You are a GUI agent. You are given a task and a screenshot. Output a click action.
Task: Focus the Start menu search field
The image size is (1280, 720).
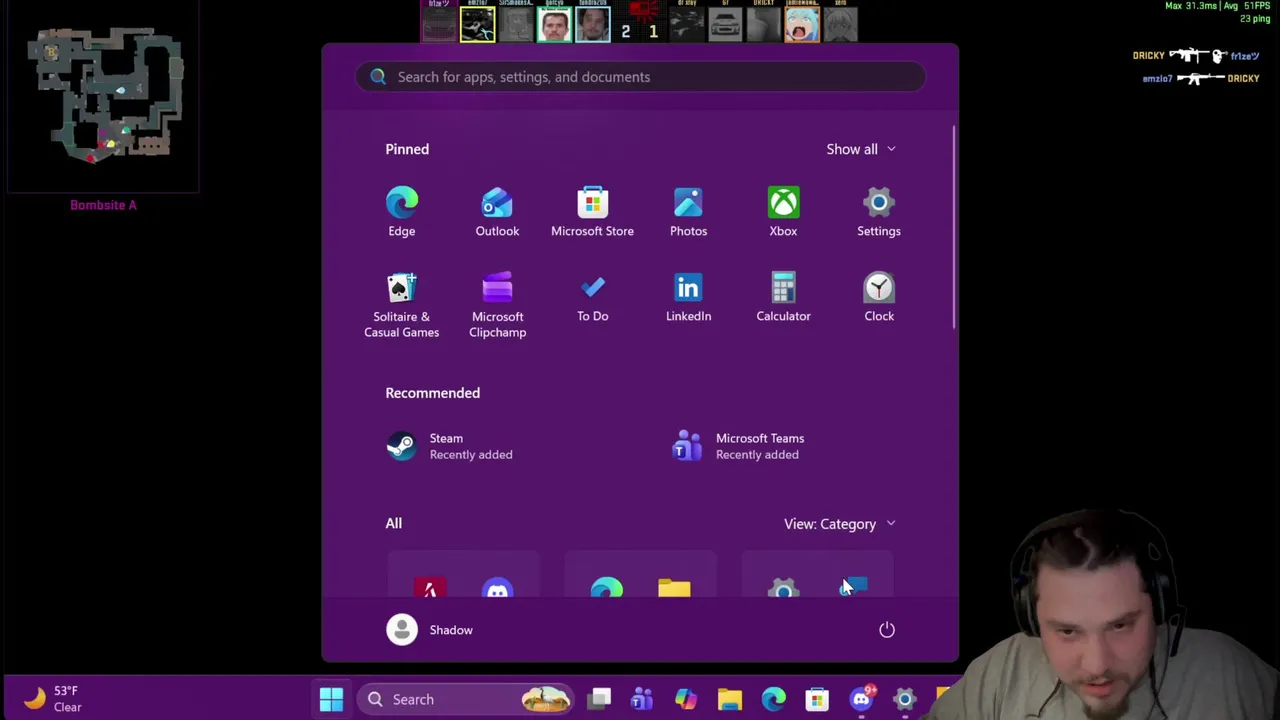[640, 77]
